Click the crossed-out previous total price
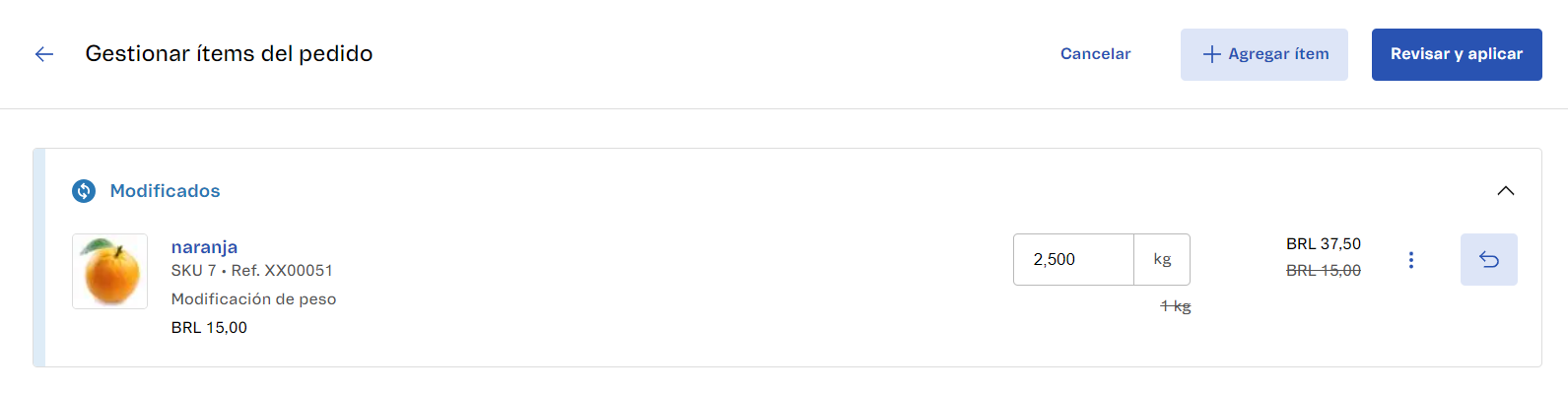The height and width of the screenshot is (394, 1568). tap(1323, 271)
